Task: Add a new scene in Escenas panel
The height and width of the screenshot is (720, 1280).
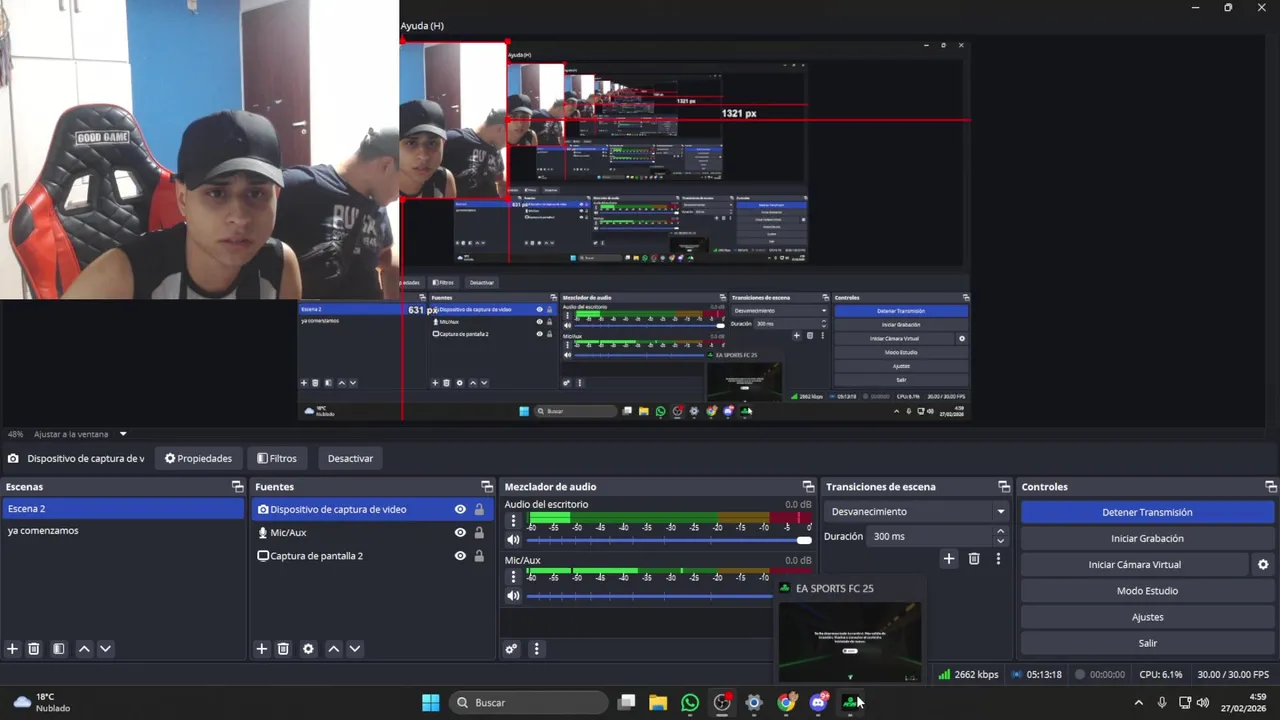Action: click(x=12, y=649)
